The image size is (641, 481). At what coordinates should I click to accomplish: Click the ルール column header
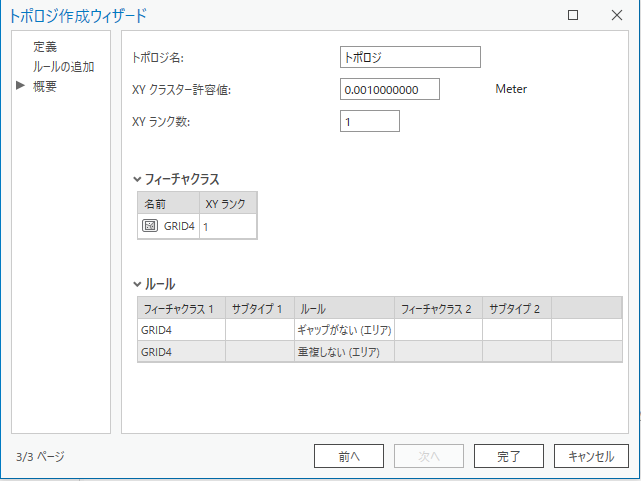coord(343,308)
